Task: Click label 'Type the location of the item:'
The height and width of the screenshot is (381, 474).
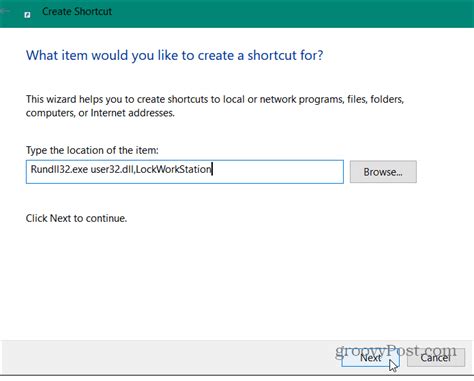Action: click(x=92, y=150)
